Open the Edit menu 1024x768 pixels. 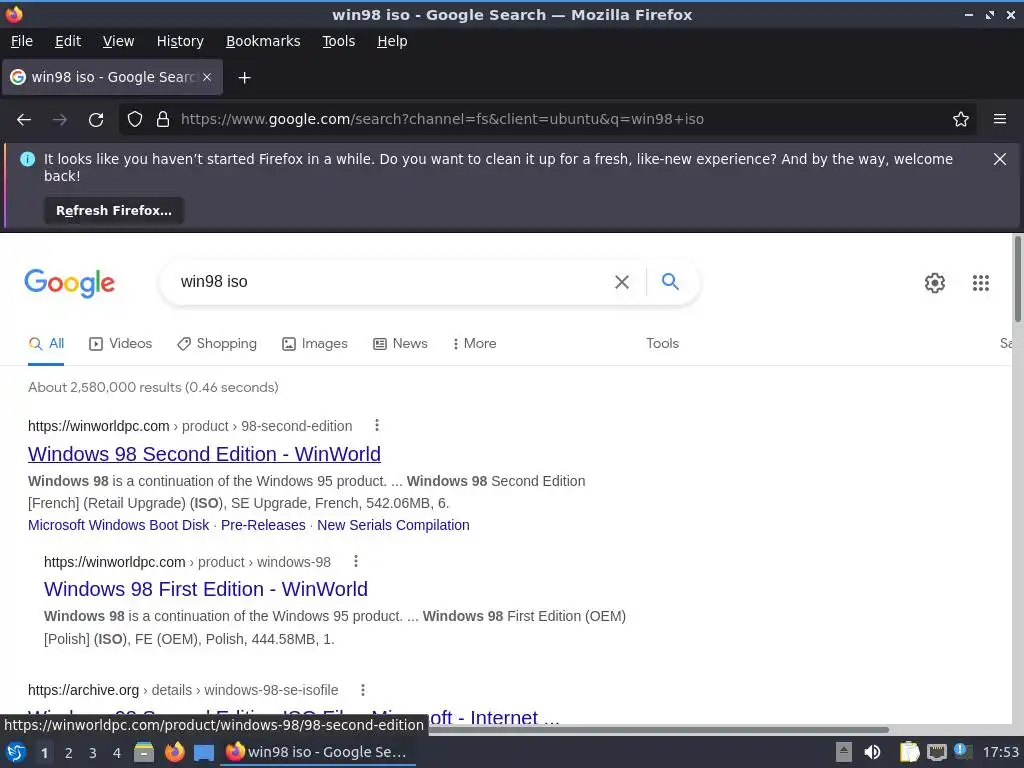pyautogui.click(x=68, y=41)
